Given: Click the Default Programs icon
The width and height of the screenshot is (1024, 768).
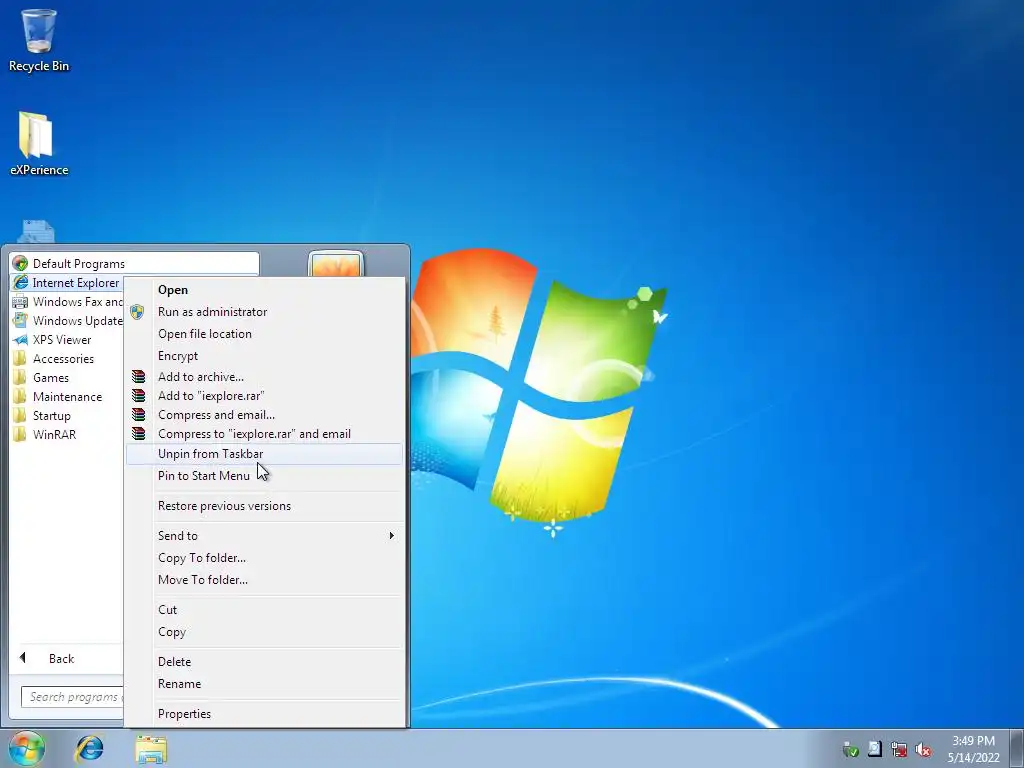Looking at the screenshot, I should click(x=20, y=264).
